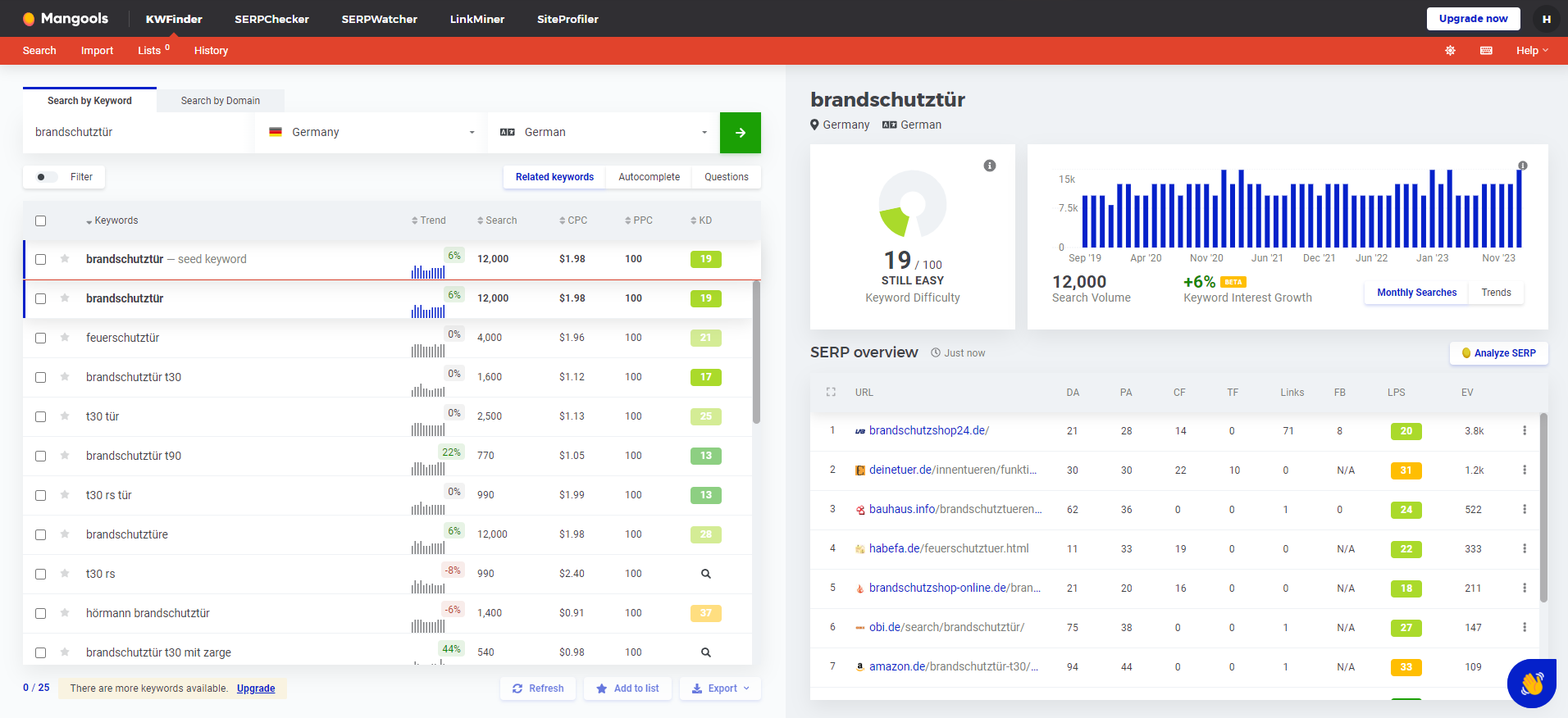This screenshot has width=1568, height=718.
Task: Open the Germany location dropdown
Action: [371, 133]
